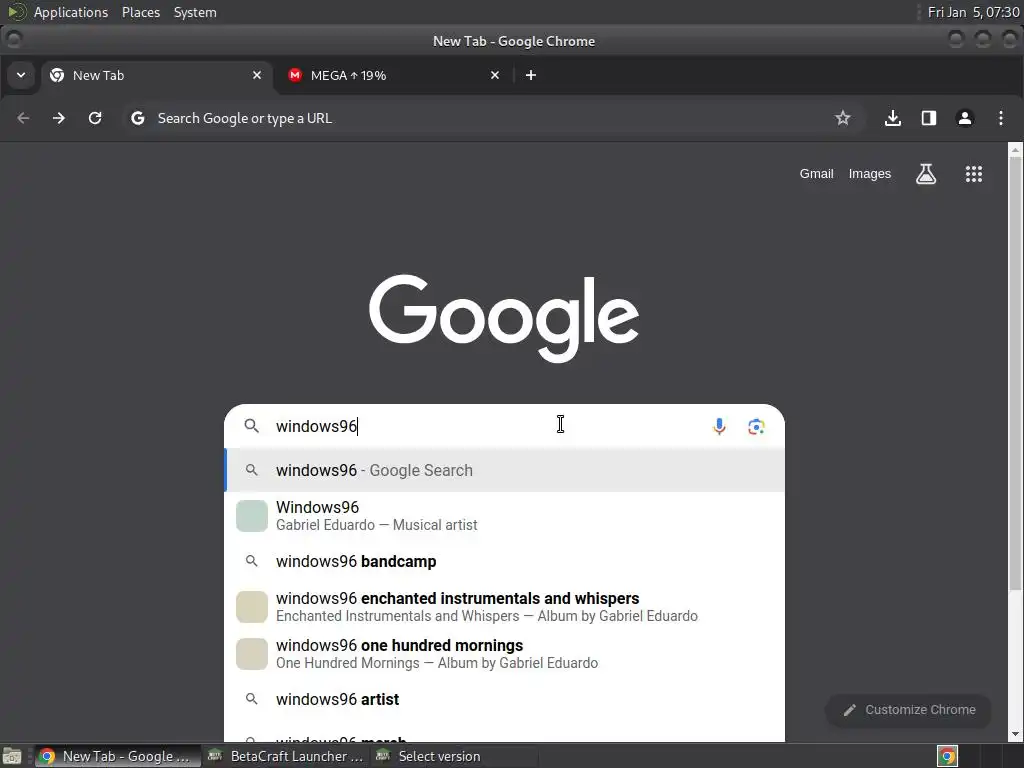Viewport: 1024px width, 768px height.
Task: Choose the 'one hundred mornings' suggestion
Action: pos(504,654)
